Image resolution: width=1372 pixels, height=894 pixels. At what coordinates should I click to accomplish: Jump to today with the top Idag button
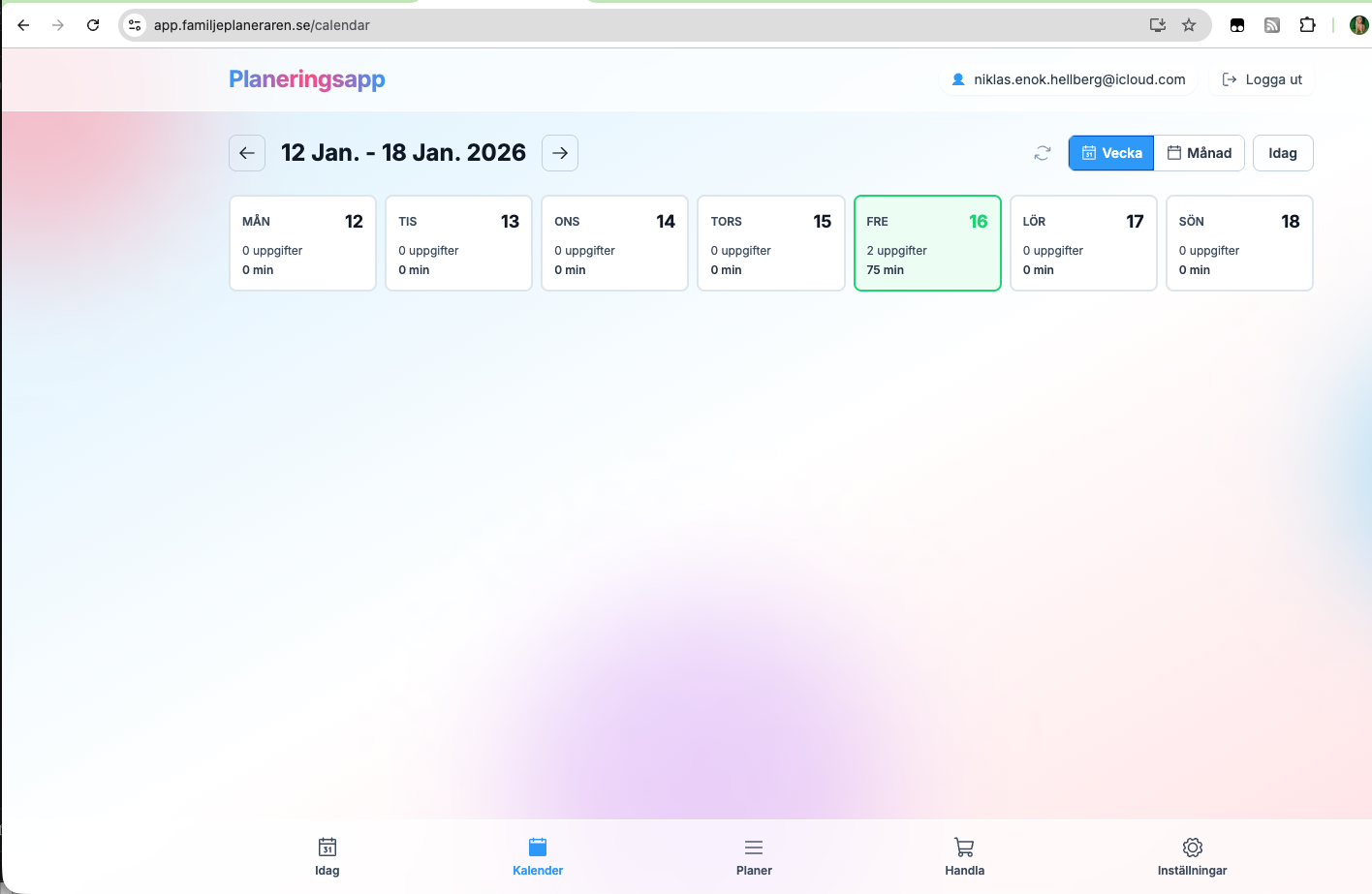pyautogui.click(x=1282, y=153)
